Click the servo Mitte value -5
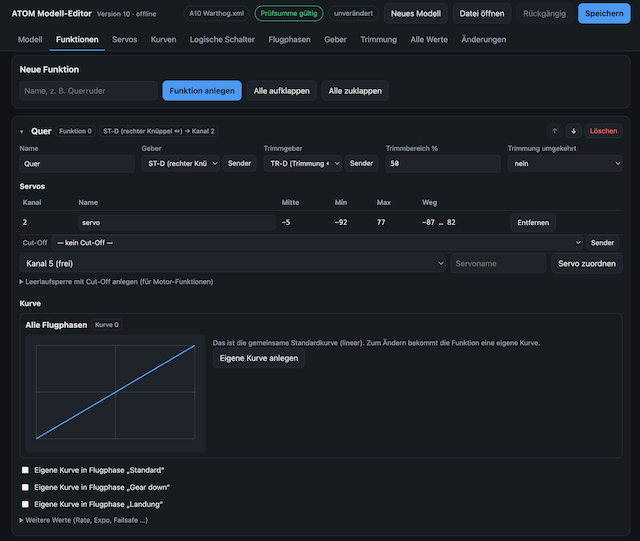 coord(286,223)
